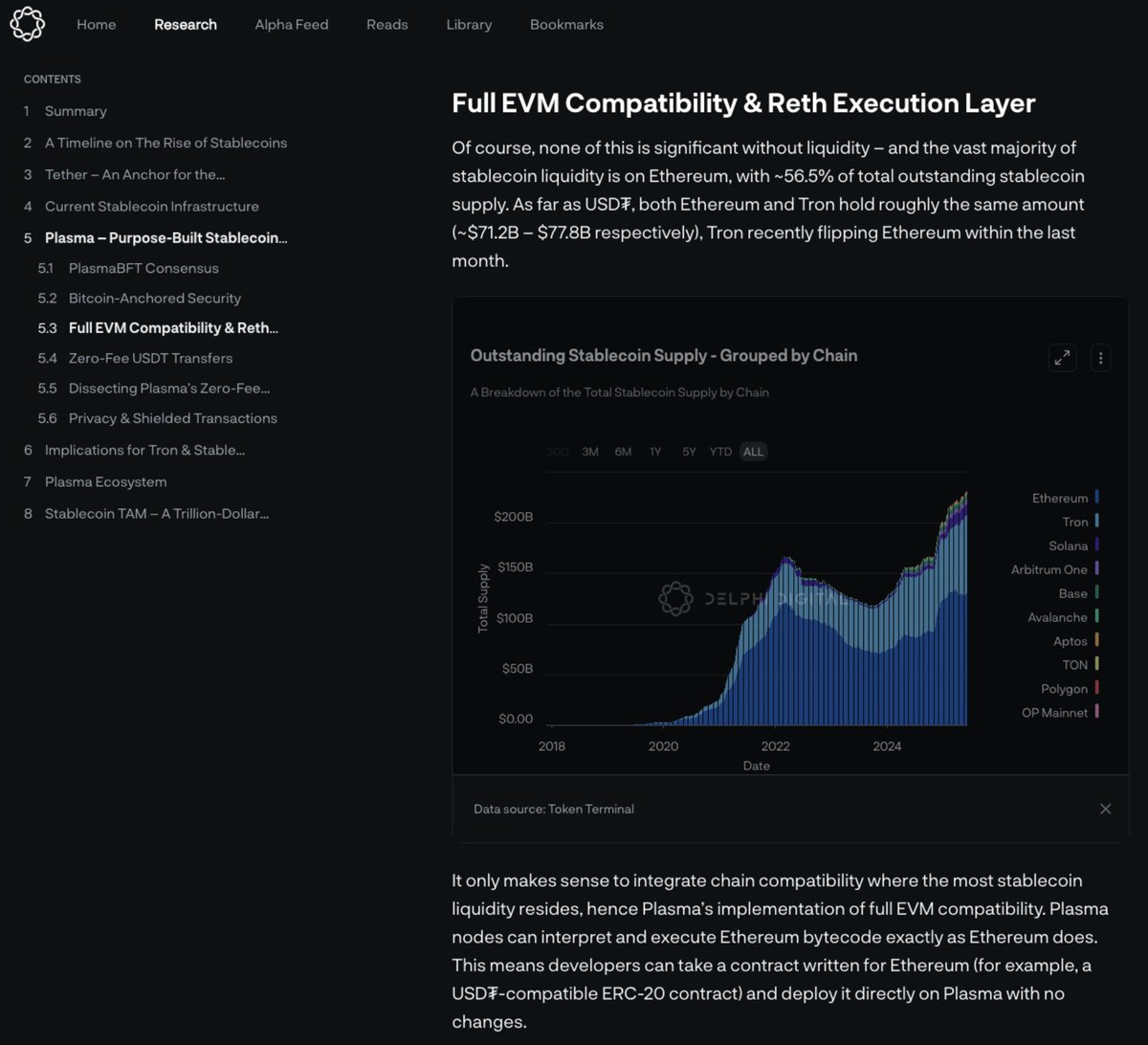Click the Full EVM Compatibility heading
The image size is (1148, 1045).
743,103
